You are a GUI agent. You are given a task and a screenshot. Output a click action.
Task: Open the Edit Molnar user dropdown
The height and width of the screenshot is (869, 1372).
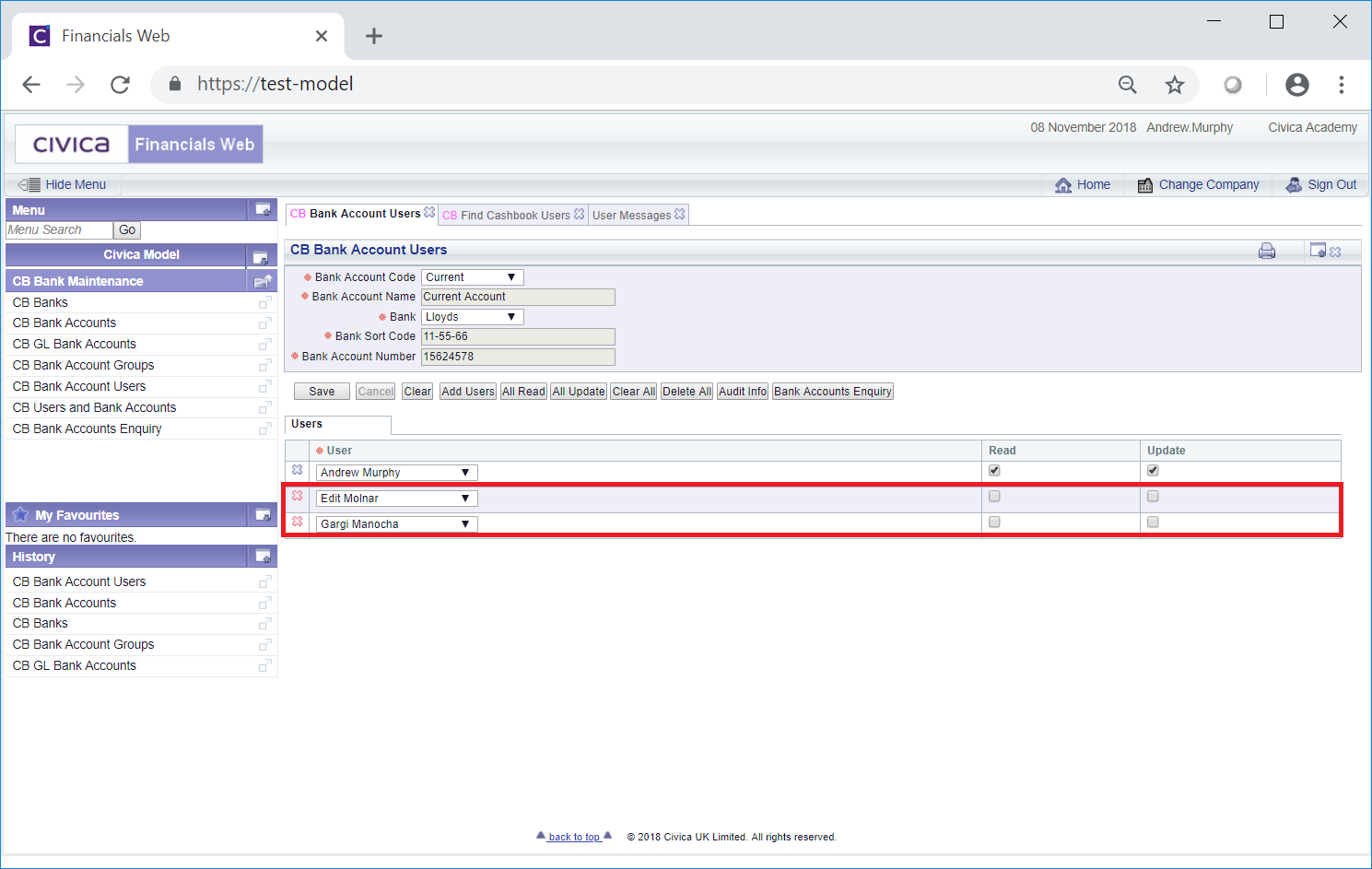[397, 499]
